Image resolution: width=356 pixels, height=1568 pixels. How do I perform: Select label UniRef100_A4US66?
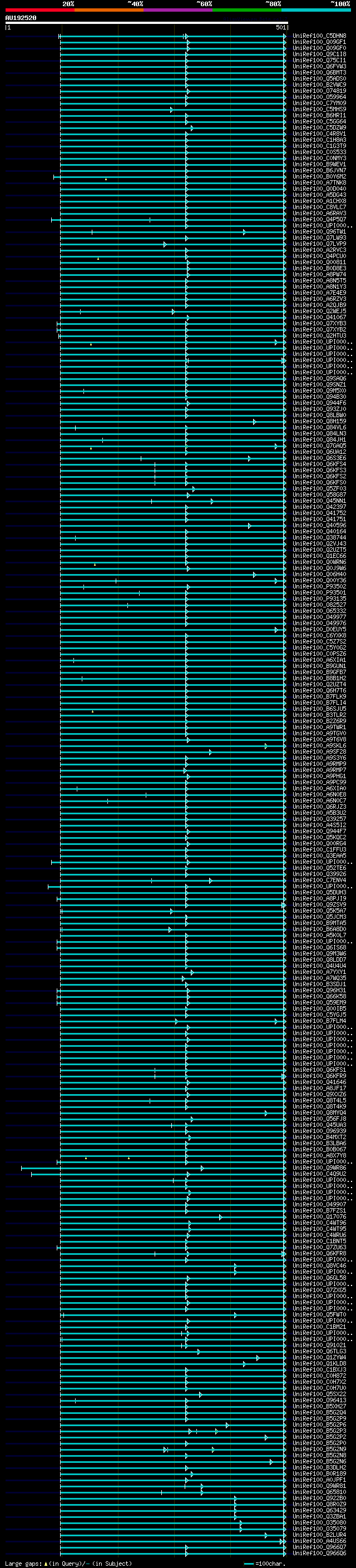pyautogui.click(x=319, y=1541)
